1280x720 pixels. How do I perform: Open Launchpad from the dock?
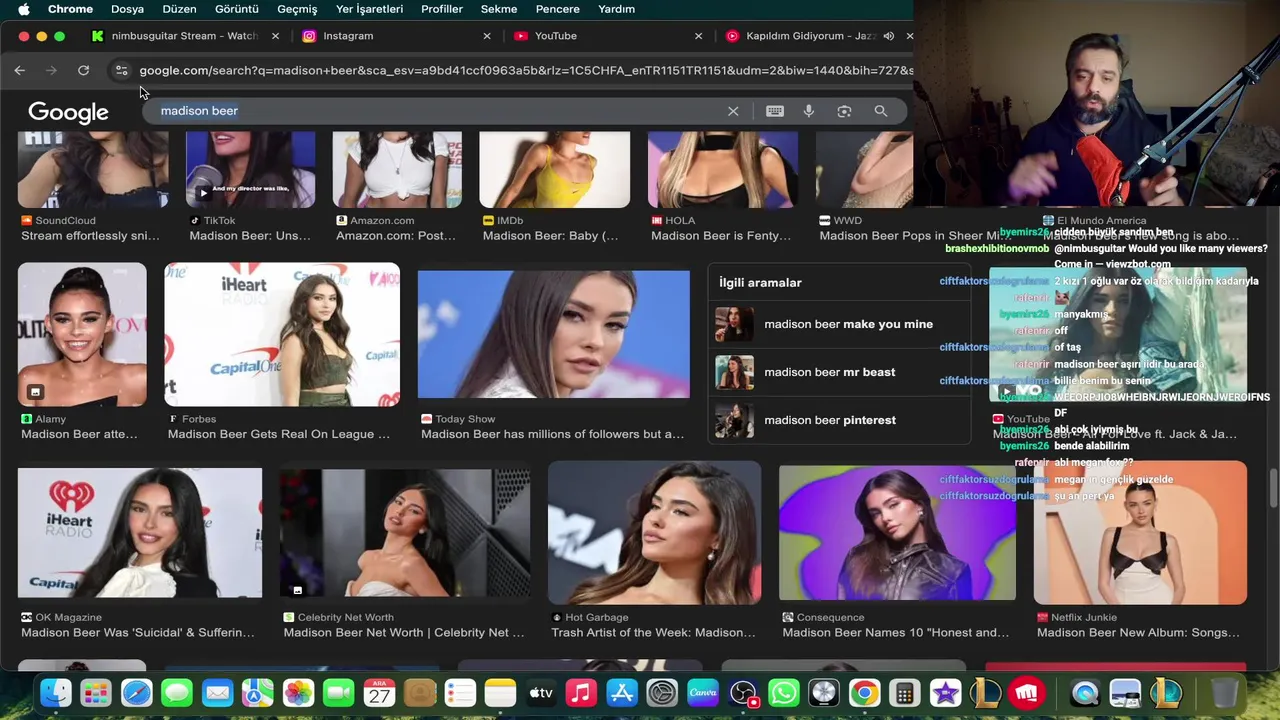point(96,693)
